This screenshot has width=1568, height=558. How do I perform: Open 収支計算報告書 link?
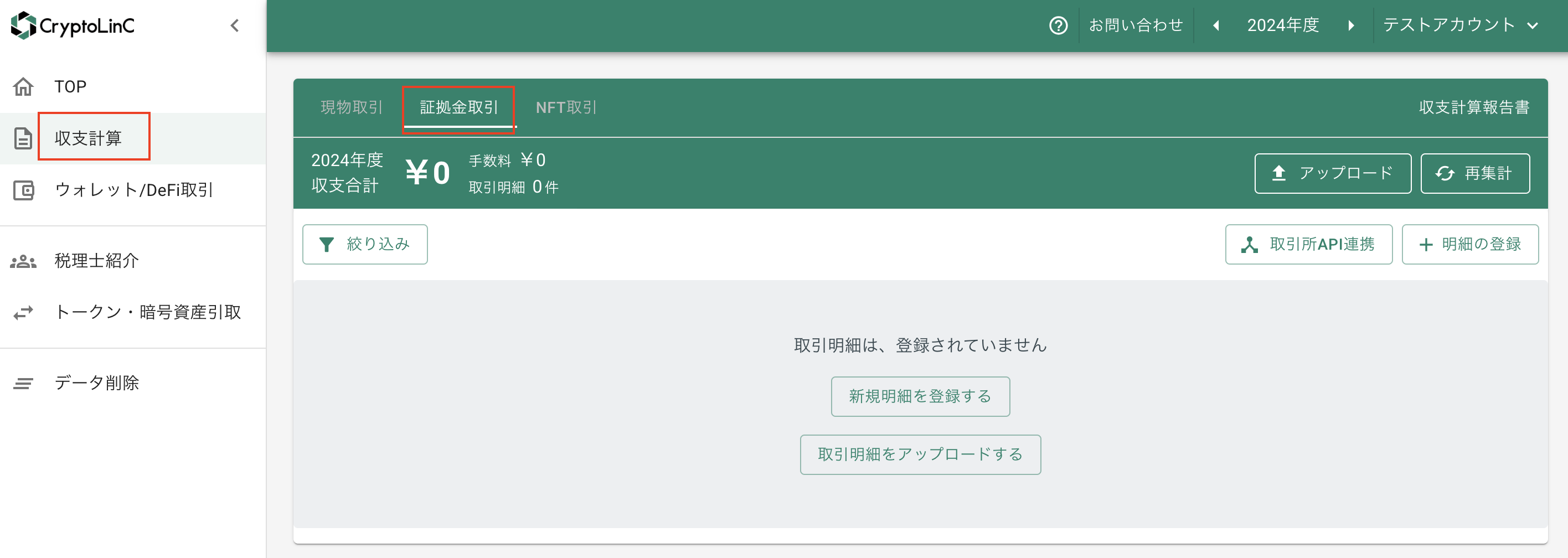click(x=1474, y=107)
